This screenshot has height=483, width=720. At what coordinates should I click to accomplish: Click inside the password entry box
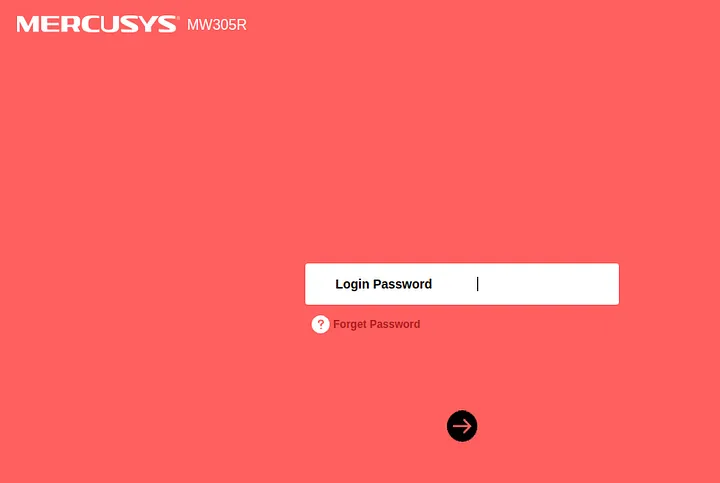(544, 284)
